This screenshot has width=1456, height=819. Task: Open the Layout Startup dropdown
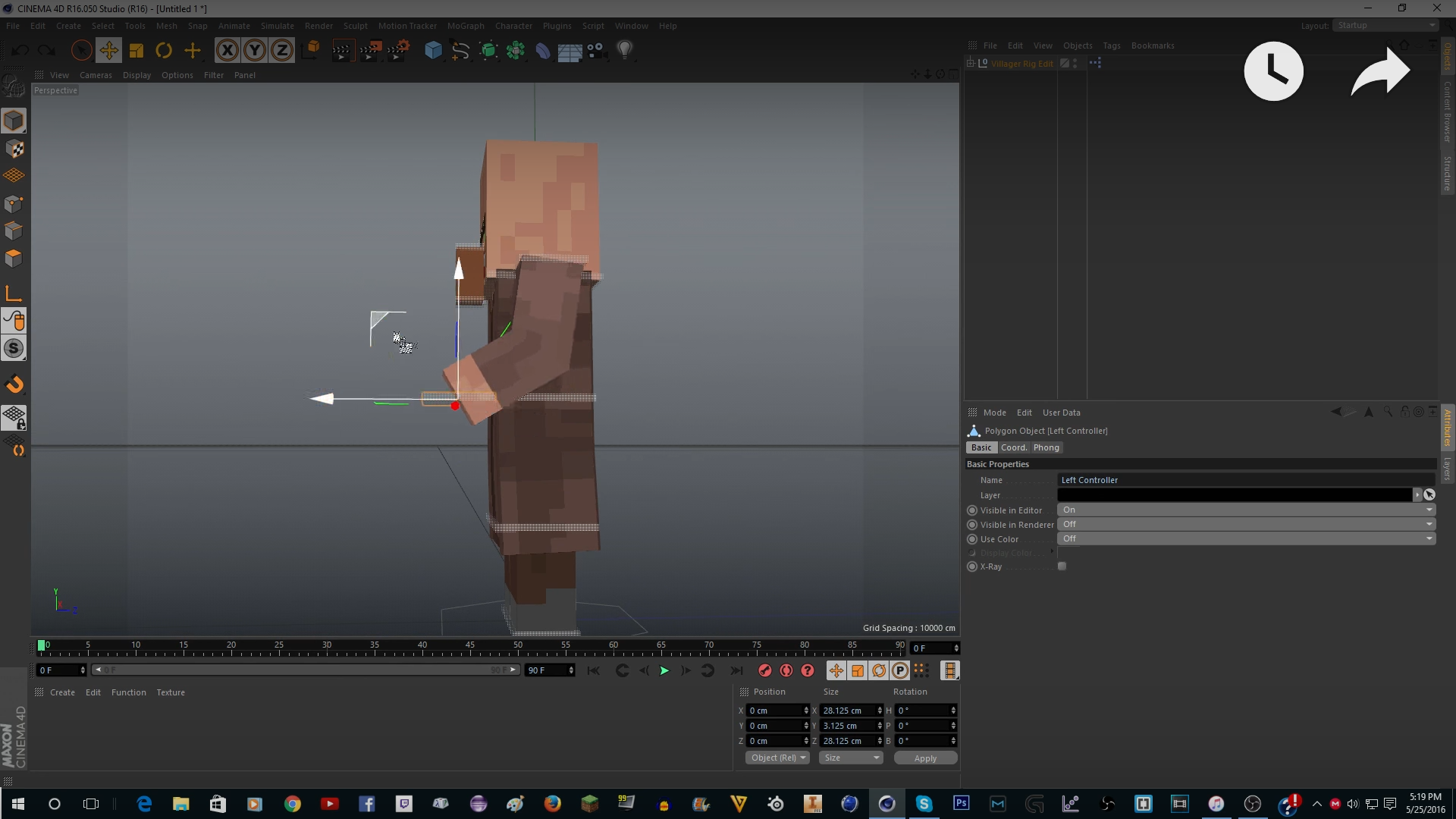pos(1385,26)
